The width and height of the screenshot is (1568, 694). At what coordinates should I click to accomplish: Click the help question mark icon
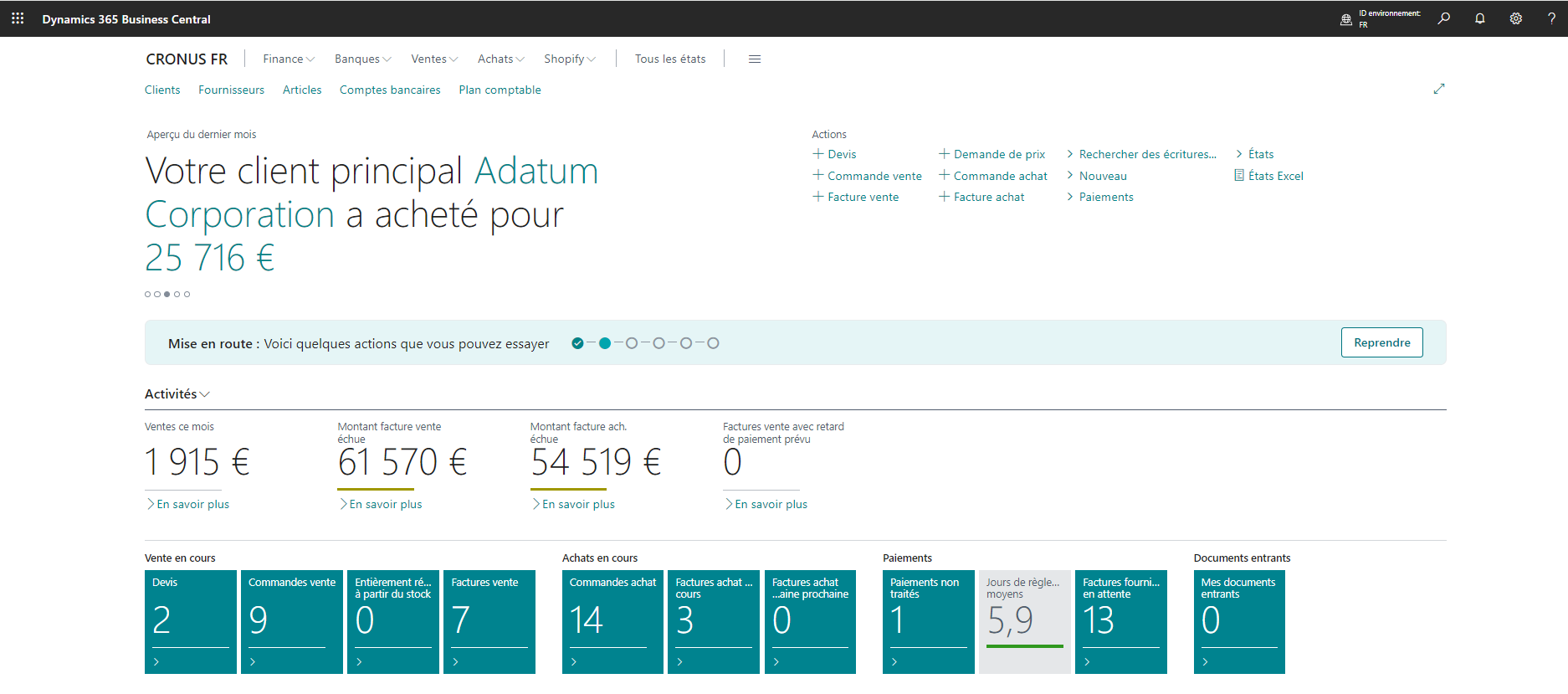pyautogui.click(x=1551, y=18)
